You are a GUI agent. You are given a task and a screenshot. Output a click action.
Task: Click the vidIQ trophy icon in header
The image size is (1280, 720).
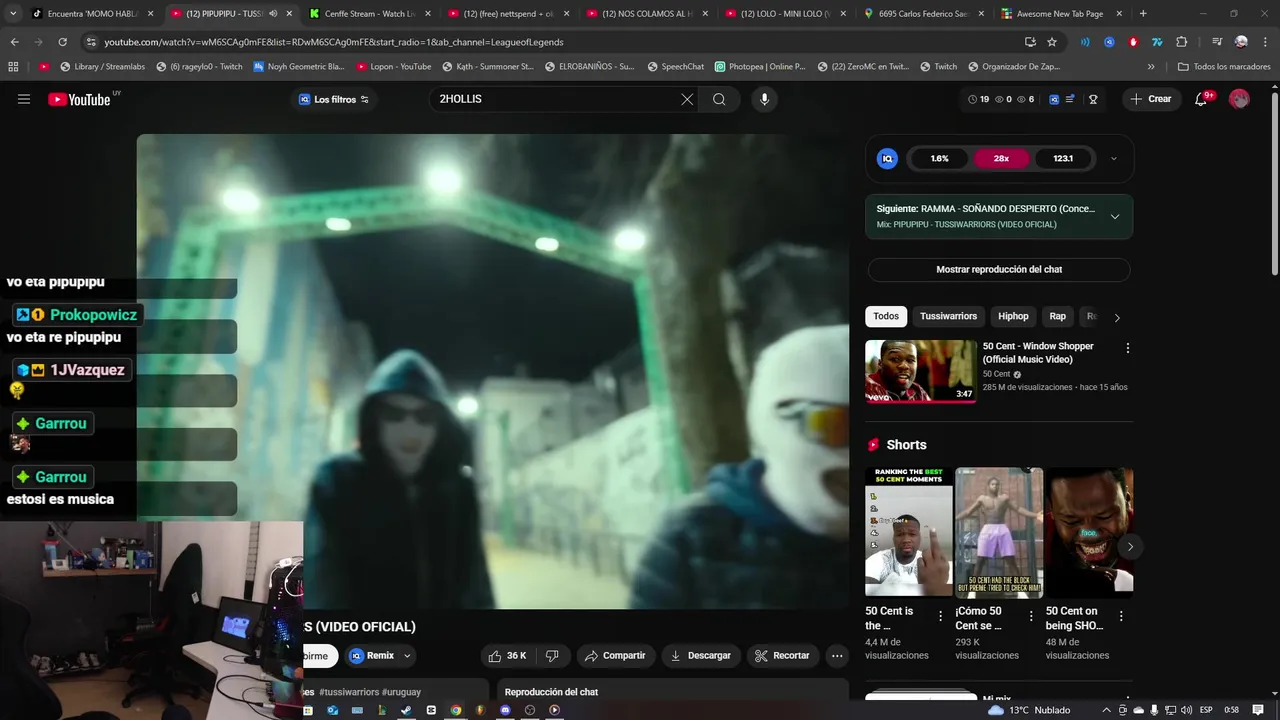coord(1093,99)
